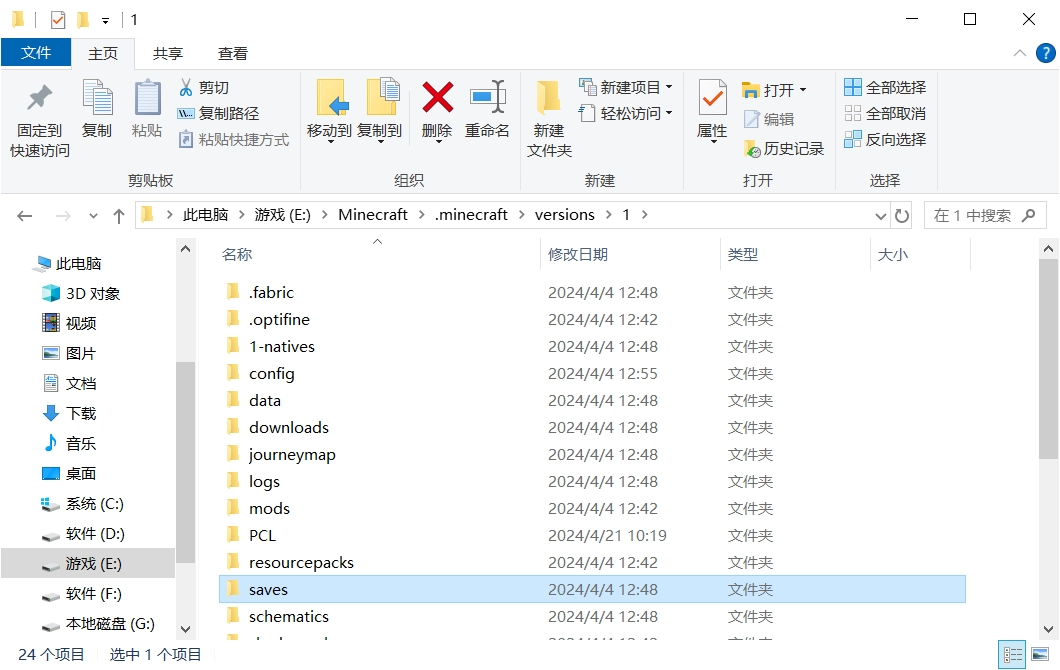Click the Cut (剪切) scissors icon
Image resolution: width=1060 pixels, height=670 pixels.
(x=186, y=87)
